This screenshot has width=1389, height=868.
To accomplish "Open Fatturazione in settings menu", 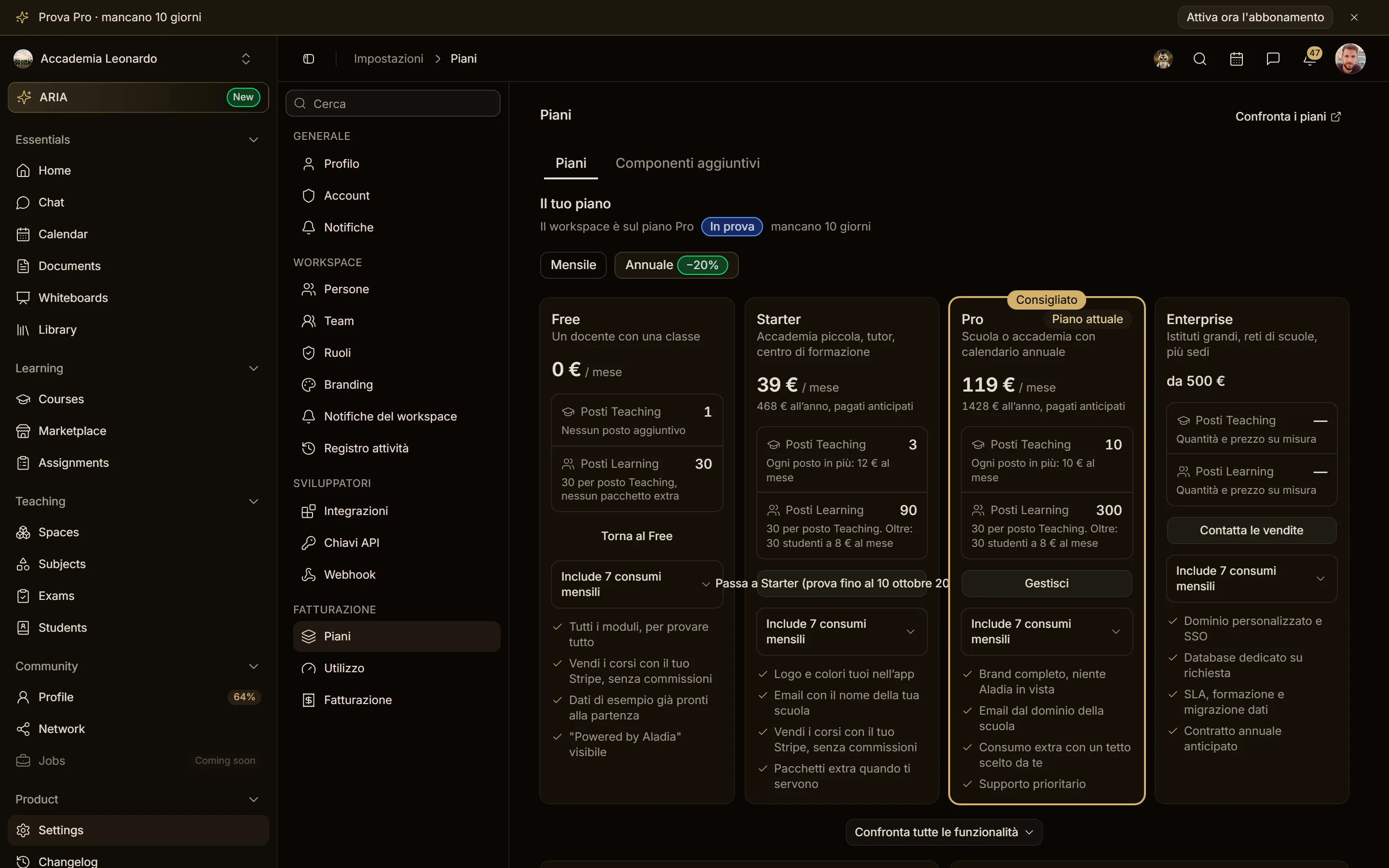I will pos(396,700).
